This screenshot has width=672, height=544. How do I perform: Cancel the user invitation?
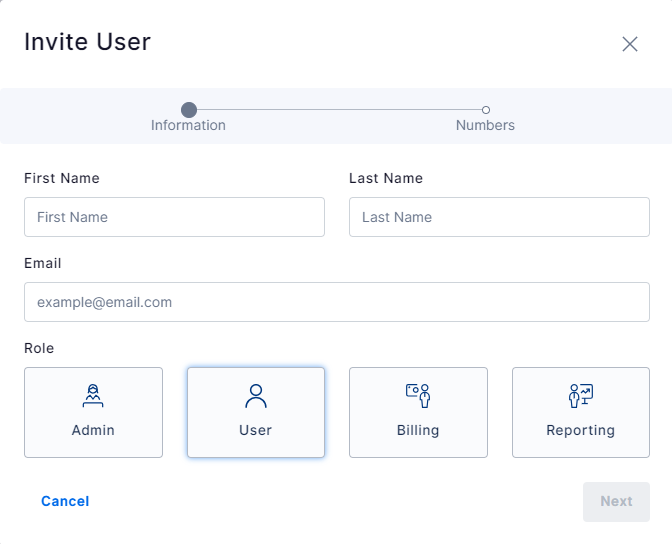coord(65,501)
